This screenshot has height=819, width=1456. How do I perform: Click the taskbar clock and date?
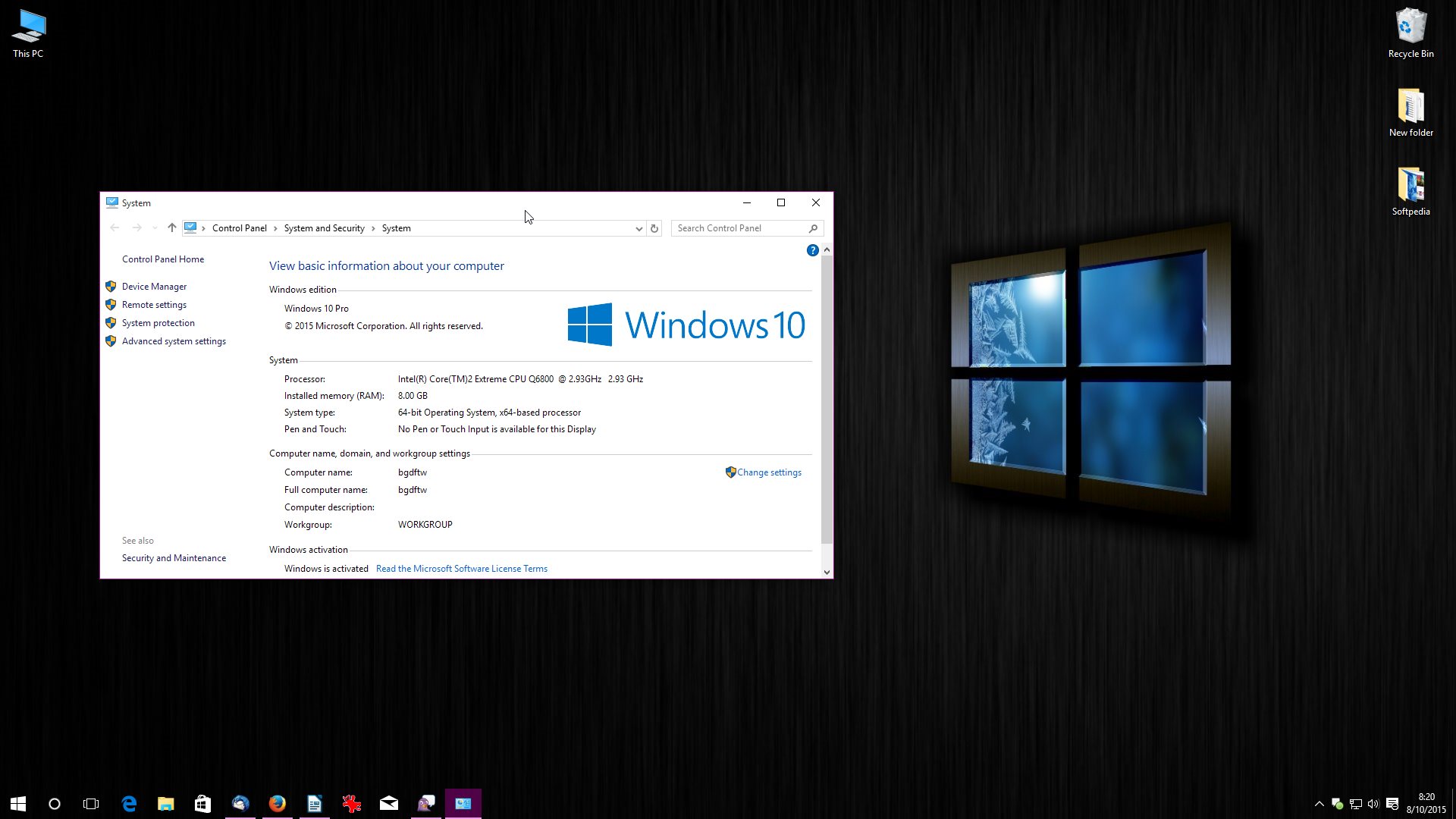(x=1426, y=804)
